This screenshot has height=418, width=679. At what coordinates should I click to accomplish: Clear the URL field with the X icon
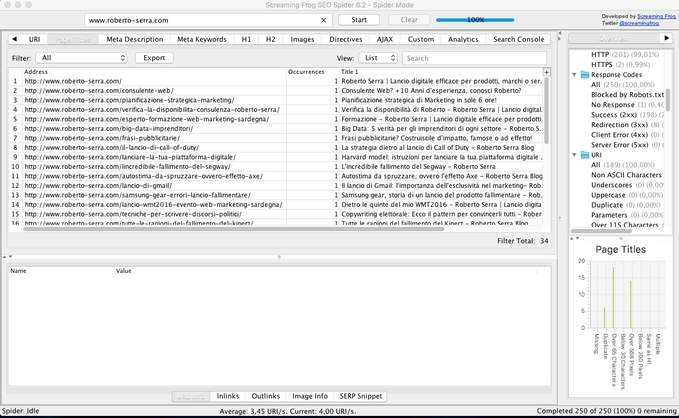(323, 20)
